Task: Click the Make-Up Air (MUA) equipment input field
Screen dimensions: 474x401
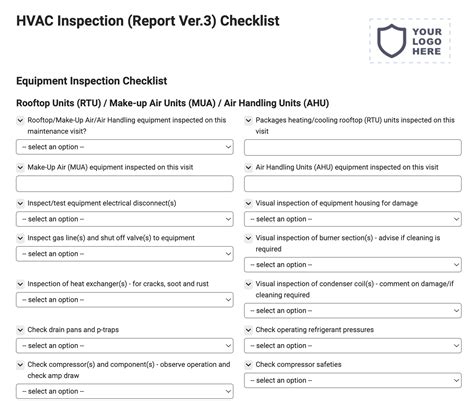Action: (125, 184)
